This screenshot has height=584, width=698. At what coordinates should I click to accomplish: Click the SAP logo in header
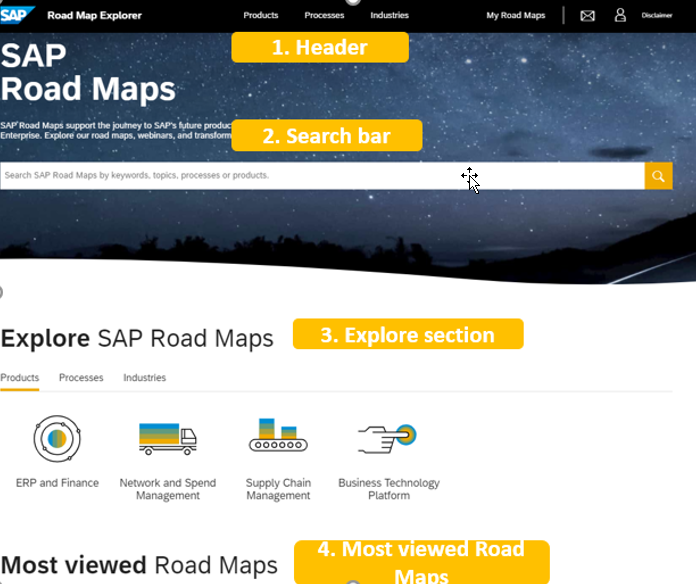[17, 15]
